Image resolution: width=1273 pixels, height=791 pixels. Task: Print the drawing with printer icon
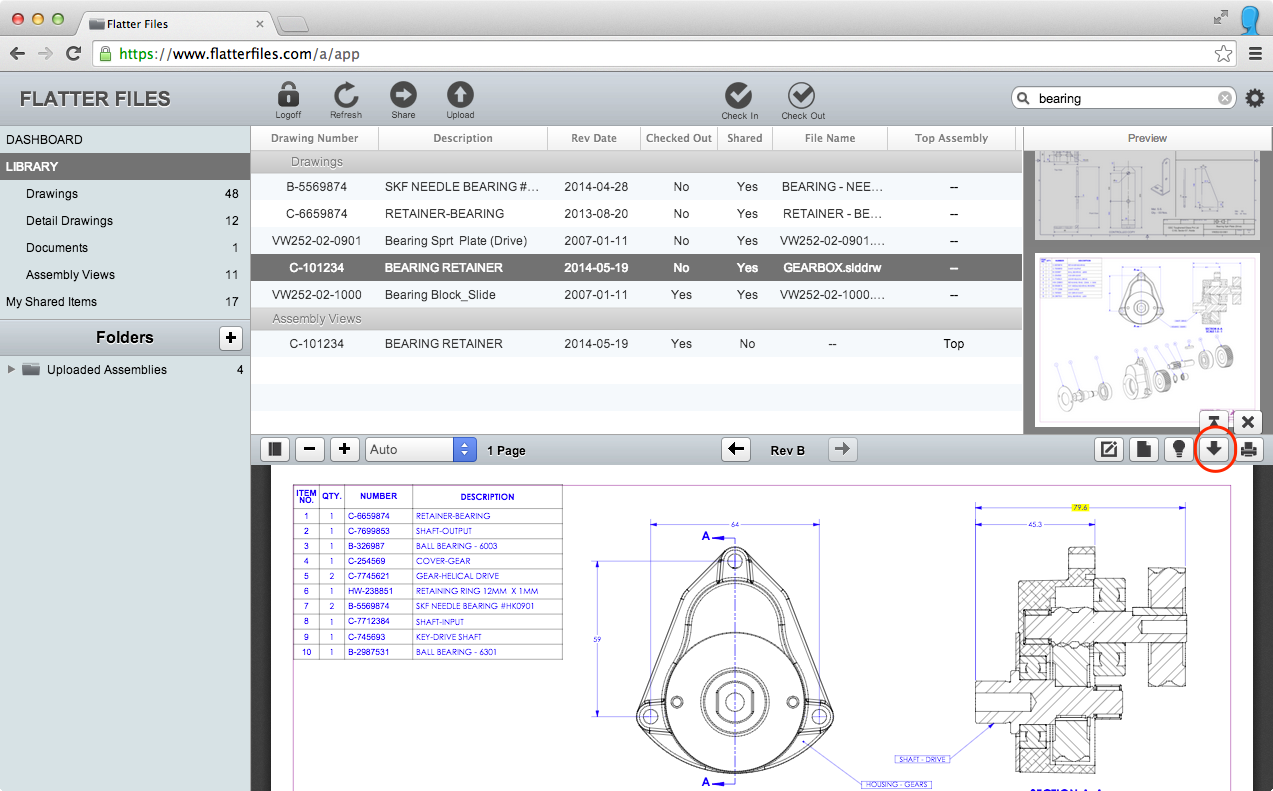click(x=1249, y=450)
